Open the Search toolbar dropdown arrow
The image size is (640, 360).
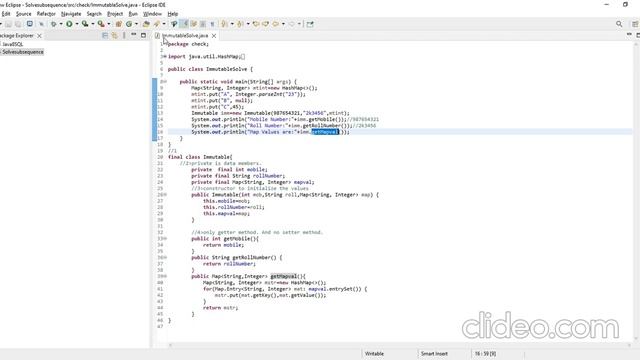164,24
